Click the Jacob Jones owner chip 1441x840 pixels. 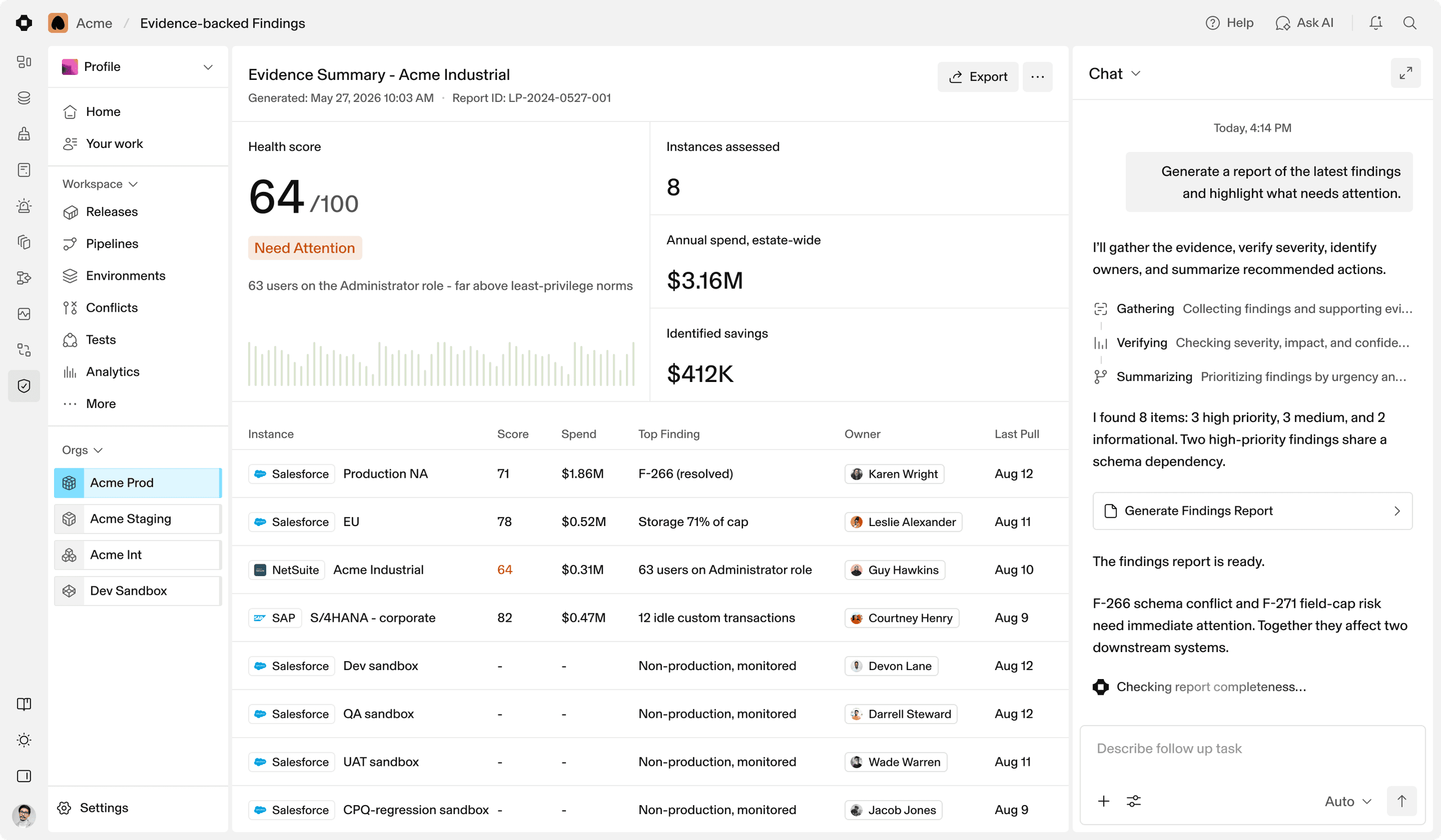coord(893,810)
